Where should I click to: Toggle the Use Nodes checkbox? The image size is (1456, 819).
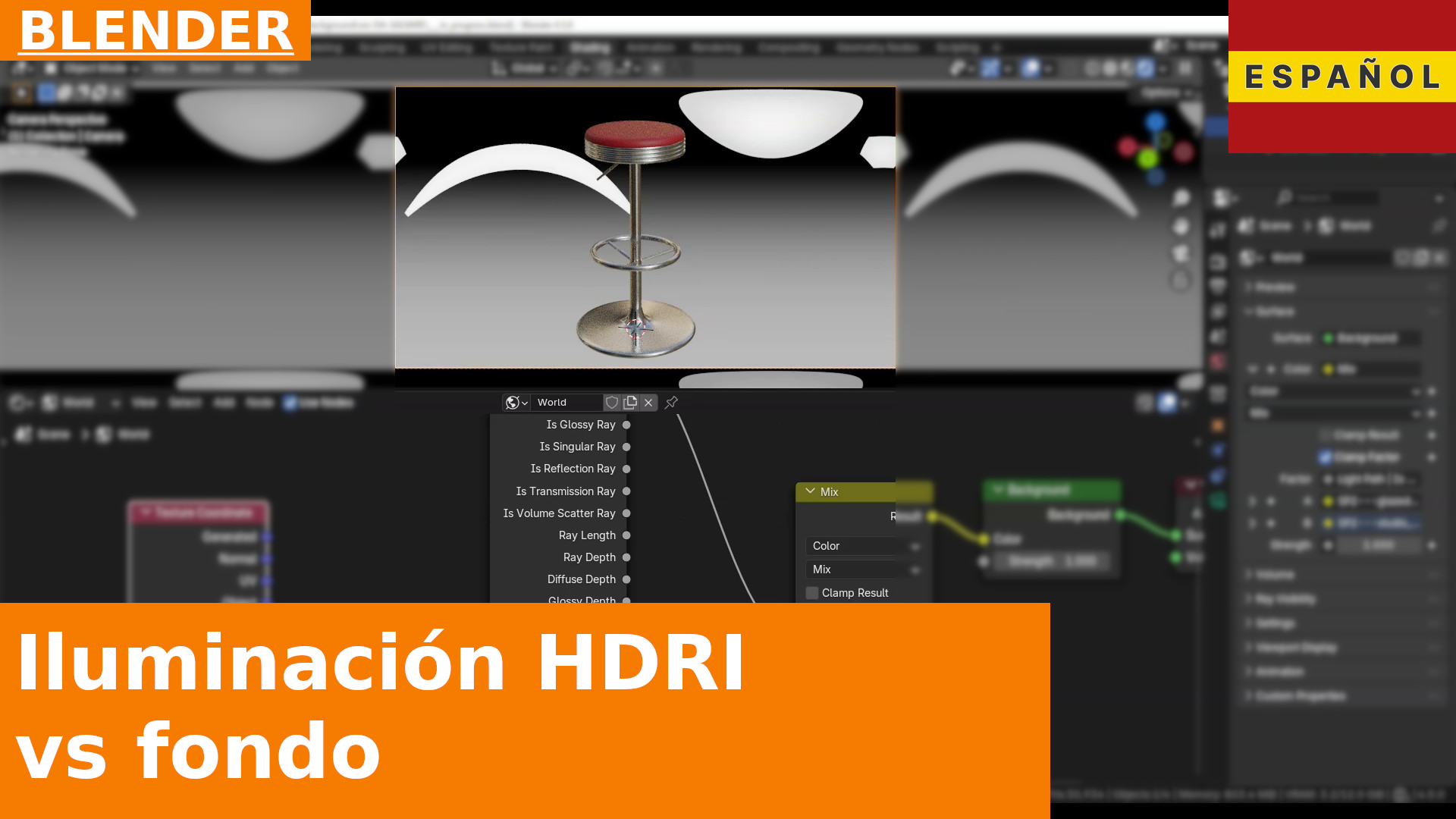[290, 403]
